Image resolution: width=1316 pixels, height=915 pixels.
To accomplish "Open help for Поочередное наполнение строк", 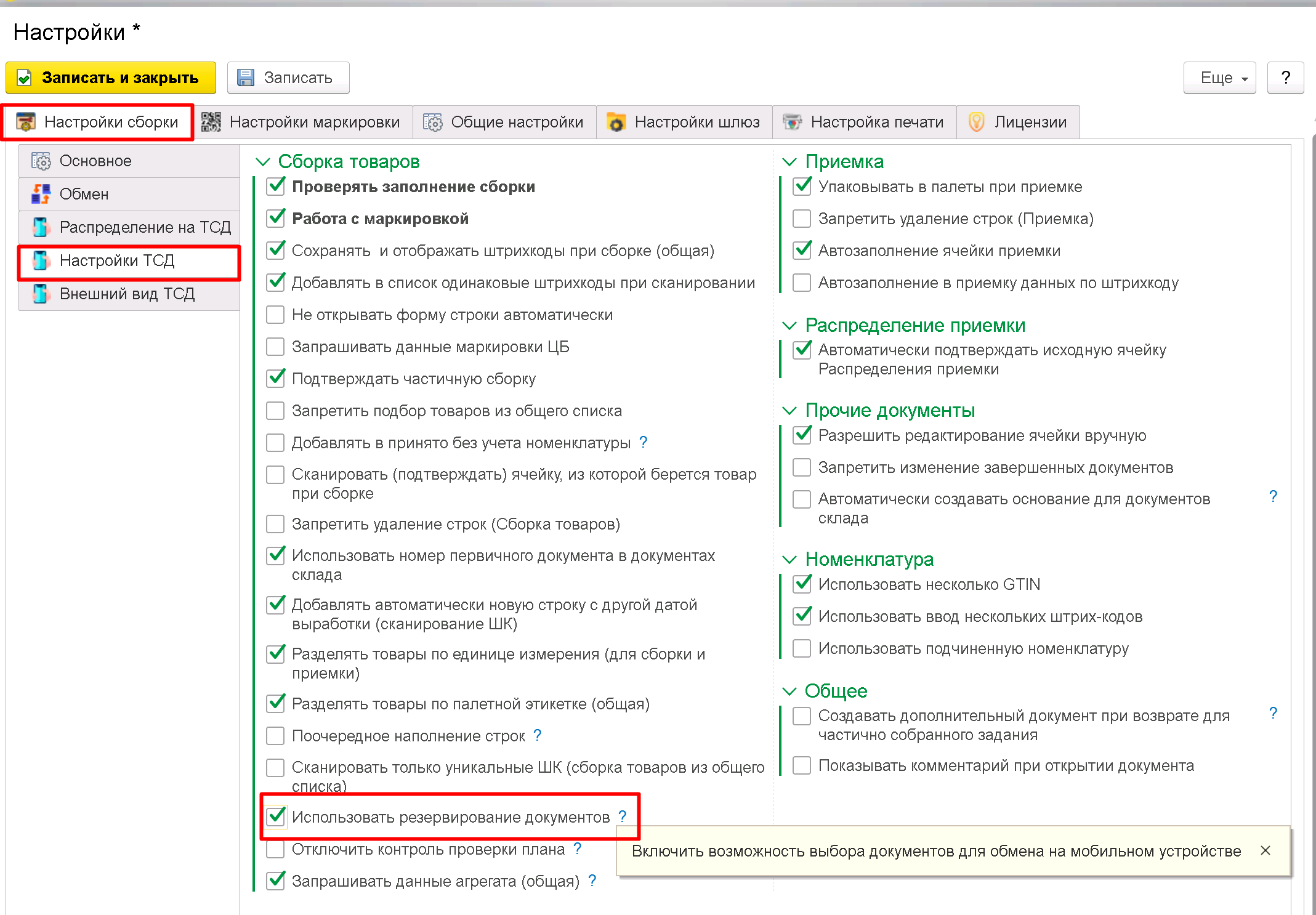I will [537, 735].
